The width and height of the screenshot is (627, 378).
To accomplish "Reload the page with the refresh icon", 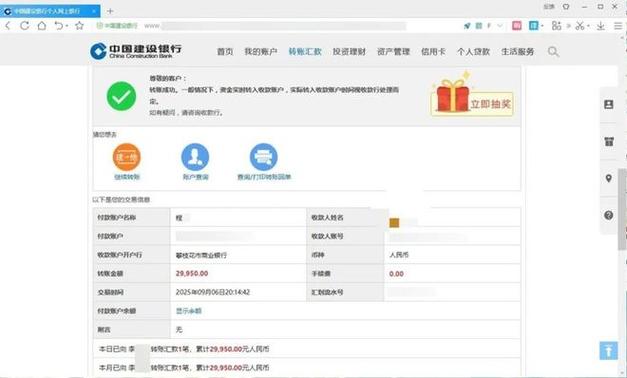I will 25,26.
